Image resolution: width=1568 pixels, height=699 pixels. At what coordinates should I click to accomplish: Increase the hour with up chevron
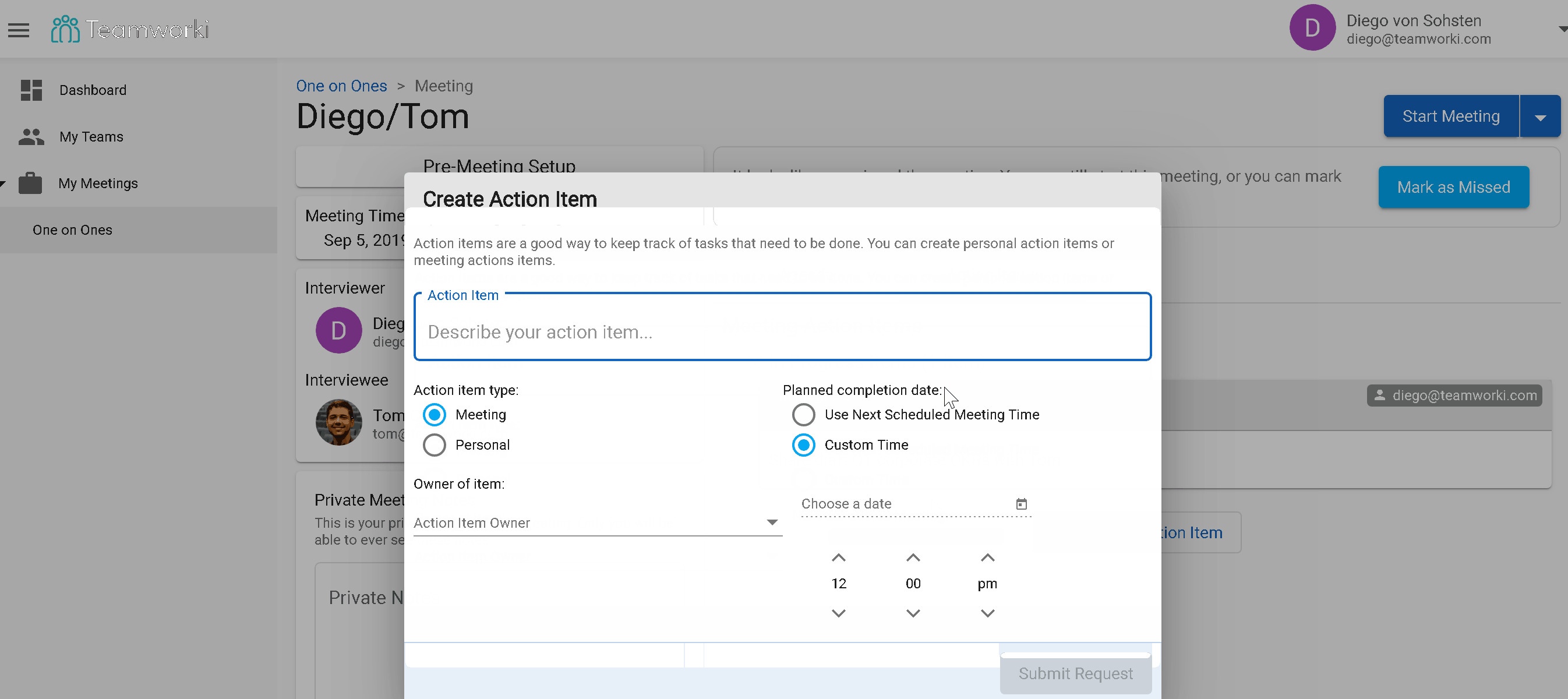pyautogui.click(x=838, y=557)
